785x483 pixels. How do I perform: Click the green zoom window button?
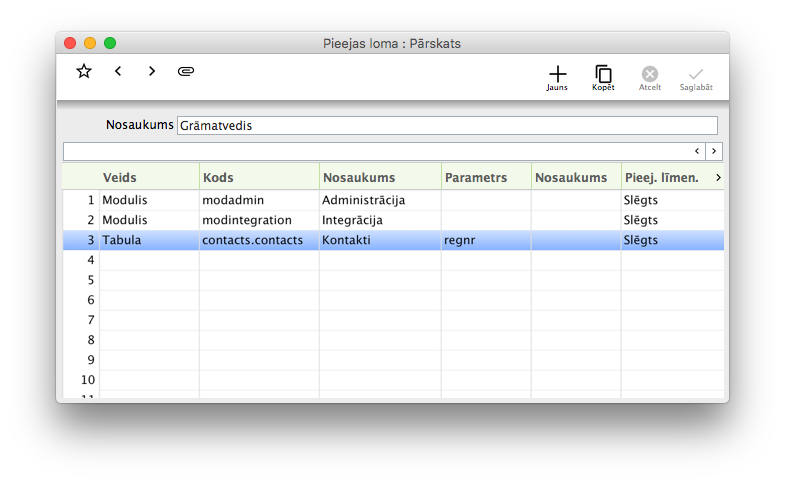click(x=110, y=43)
